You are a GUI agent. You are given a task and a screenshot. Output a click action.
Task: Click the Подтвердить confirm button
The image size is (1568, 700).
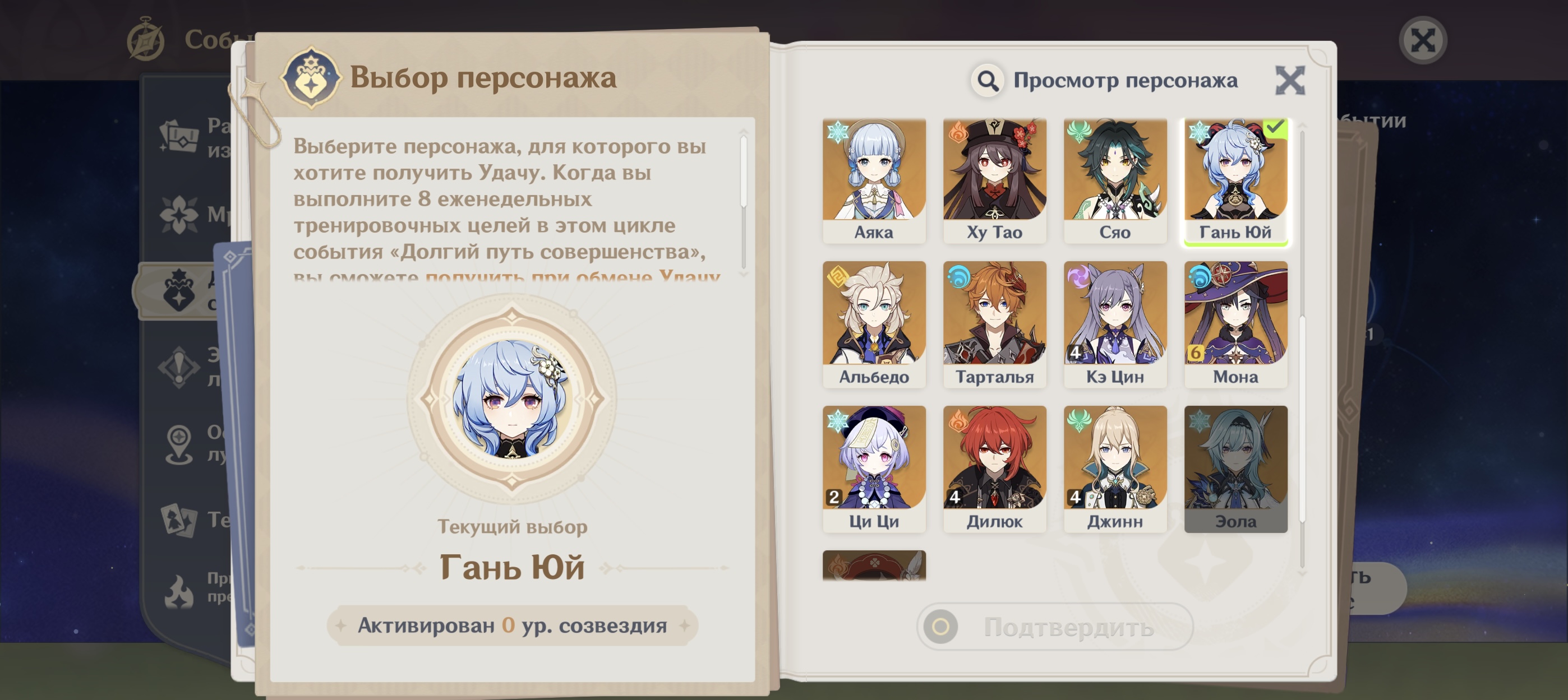tap(1055, 627)
